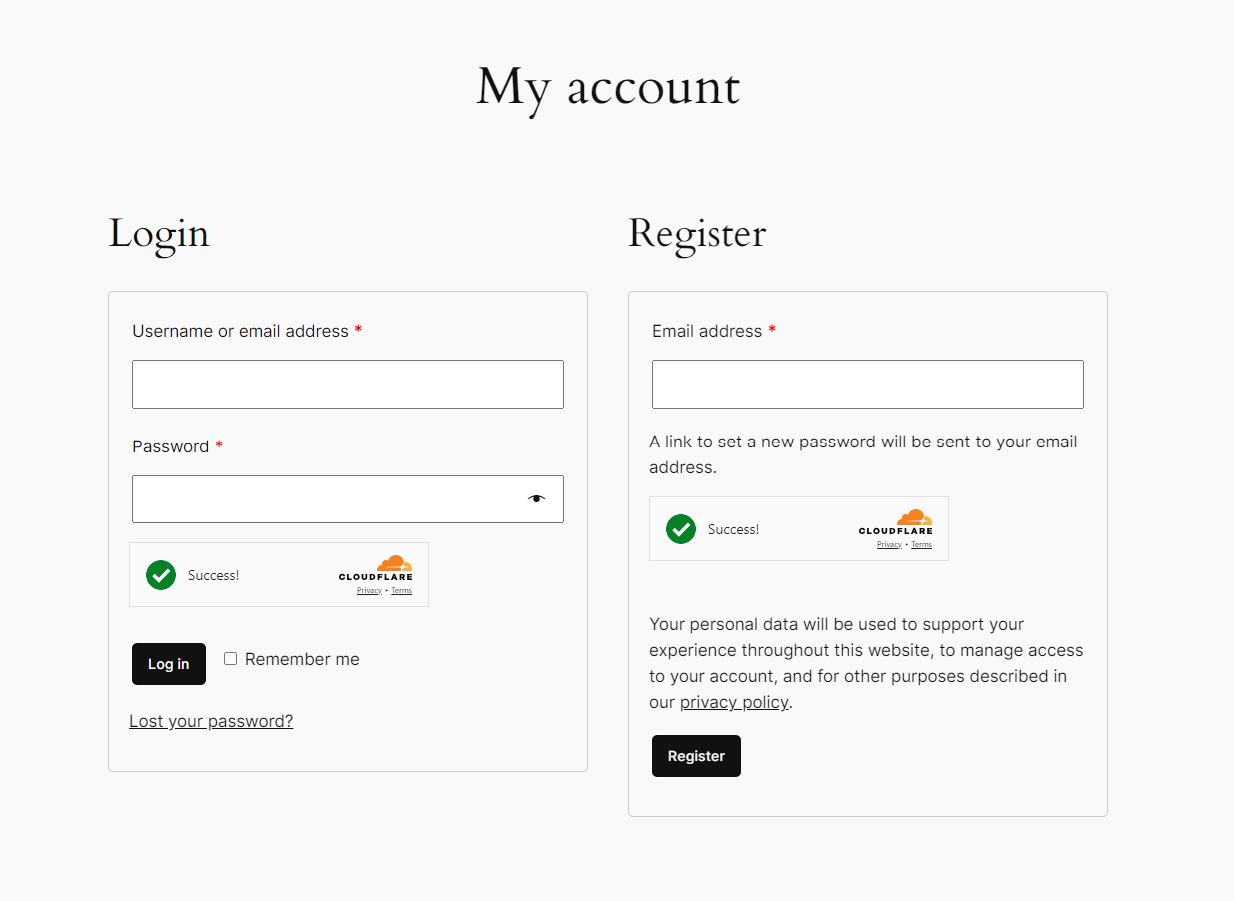Image resolution: width=1234 pixels, height=901 pixels.
Task: Focus the Username or email address field
Action: tap(347, 384)
